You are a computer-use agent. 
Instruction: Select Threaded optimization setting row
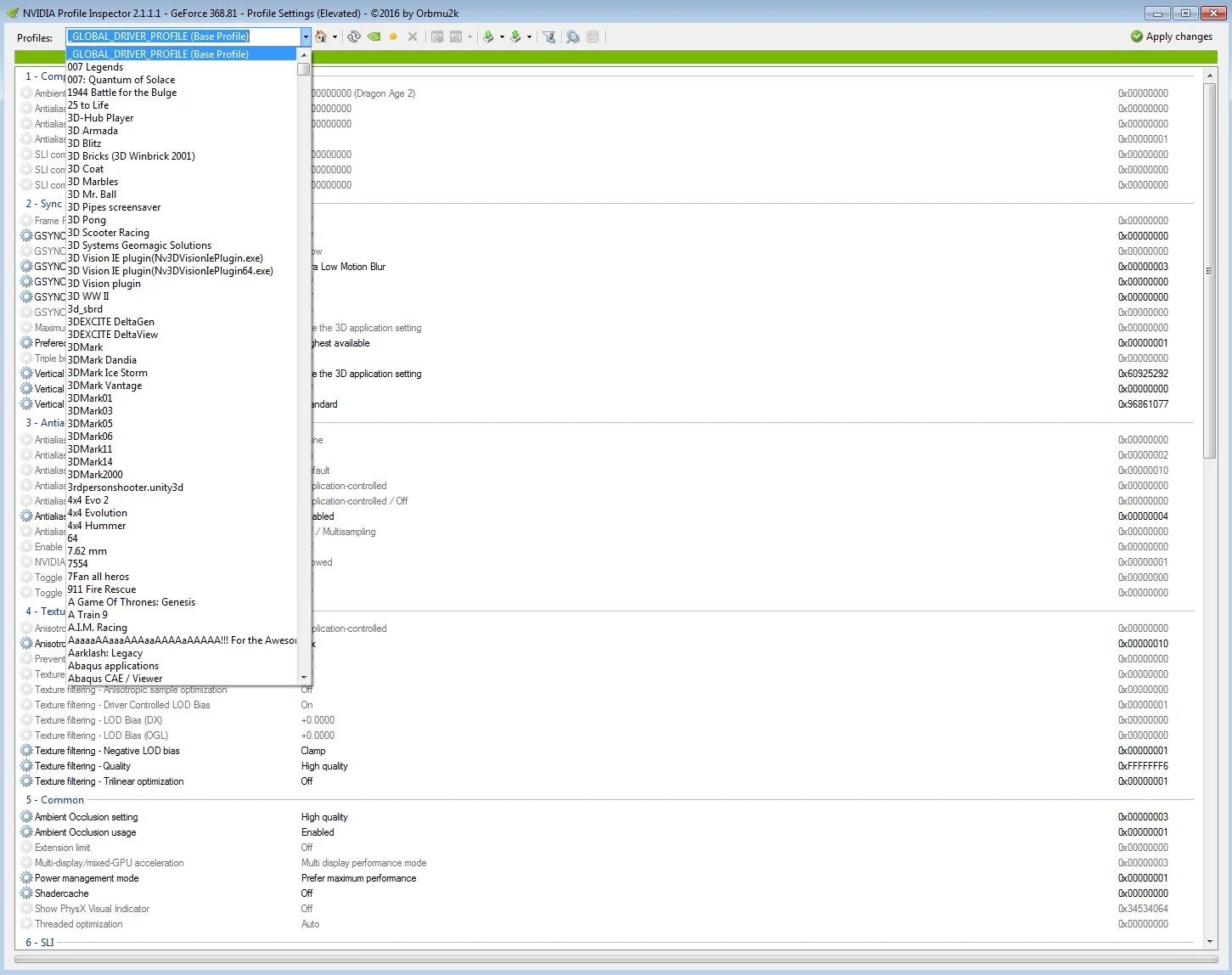606,924
